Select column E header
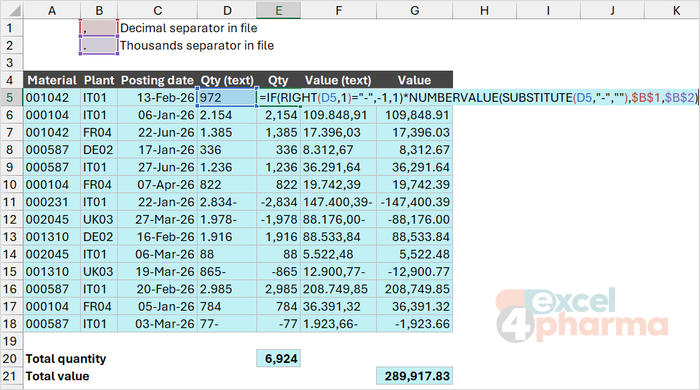 click(x=279, y=10)
